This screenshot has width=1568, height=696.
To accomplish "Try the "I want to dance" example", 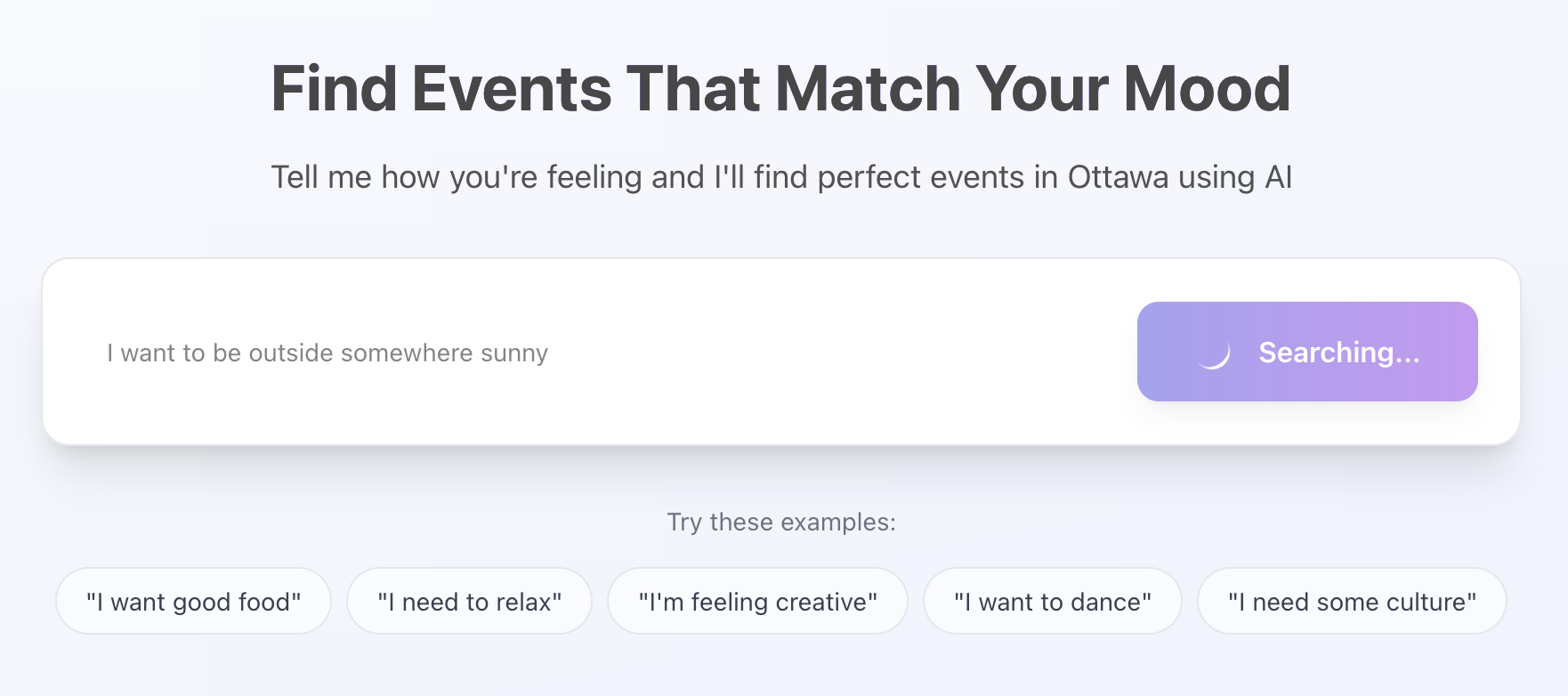I will coord(1052,602).
